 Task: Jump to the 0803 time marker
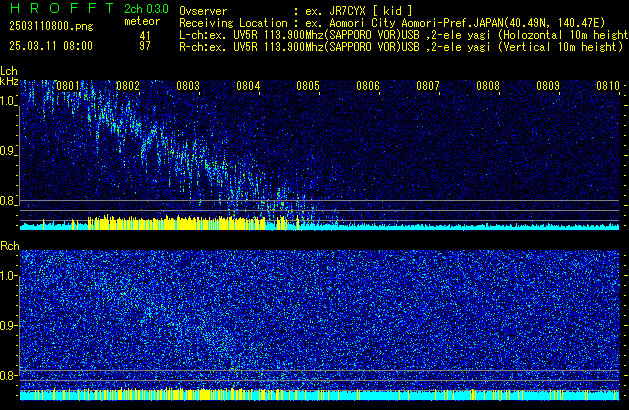click(x=188, y=86)
